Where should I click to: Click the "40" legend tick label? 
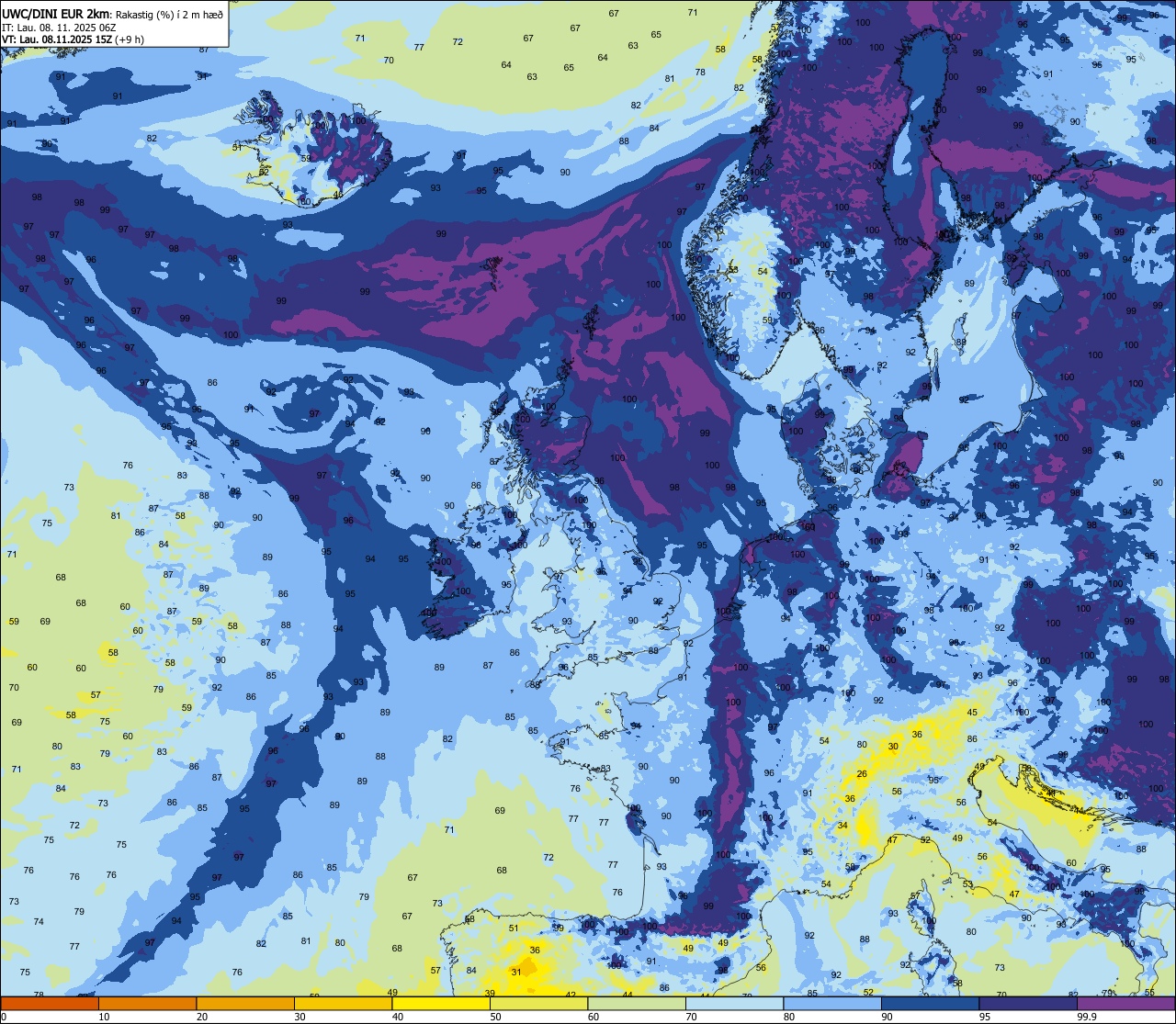point(398,1017)
